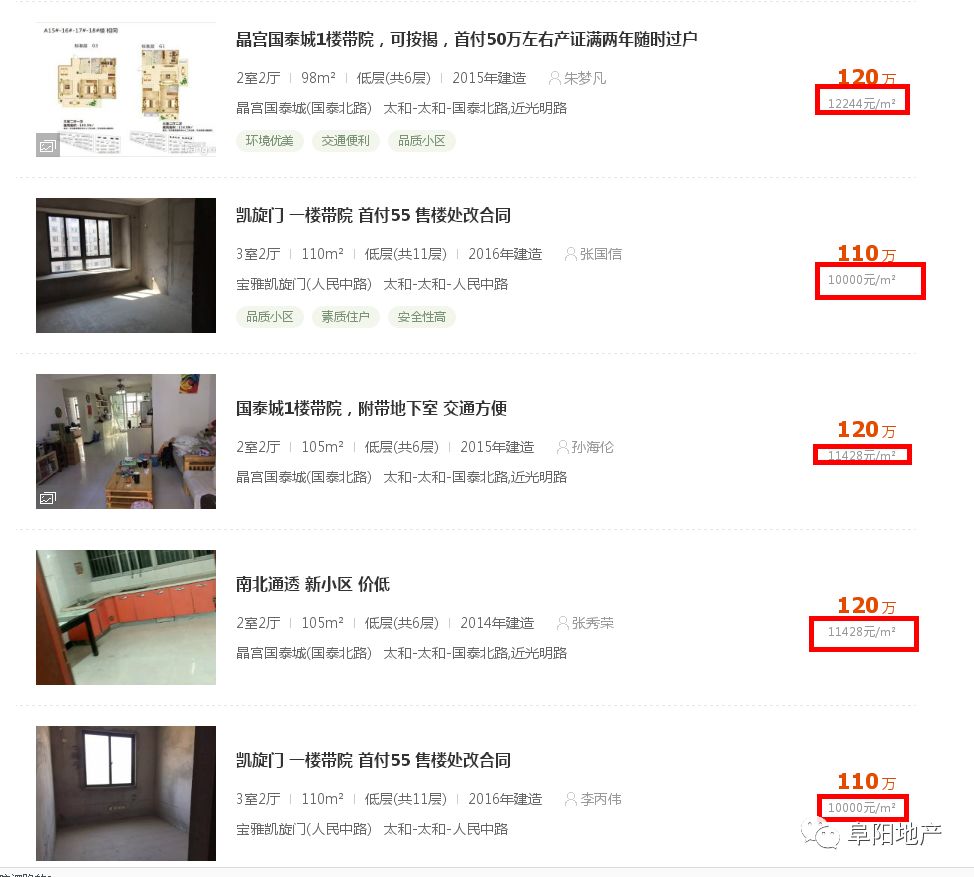View the empty room with bay window thumbnail
The width and height of the screenshot is (974, 877).
pyautogui.click(x=126, y=265)
